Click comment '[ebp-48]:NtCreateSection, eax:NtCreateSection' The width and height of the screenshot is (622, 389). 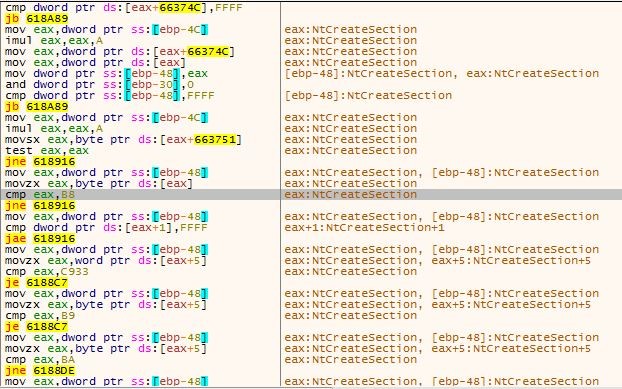tap(442, 74)
